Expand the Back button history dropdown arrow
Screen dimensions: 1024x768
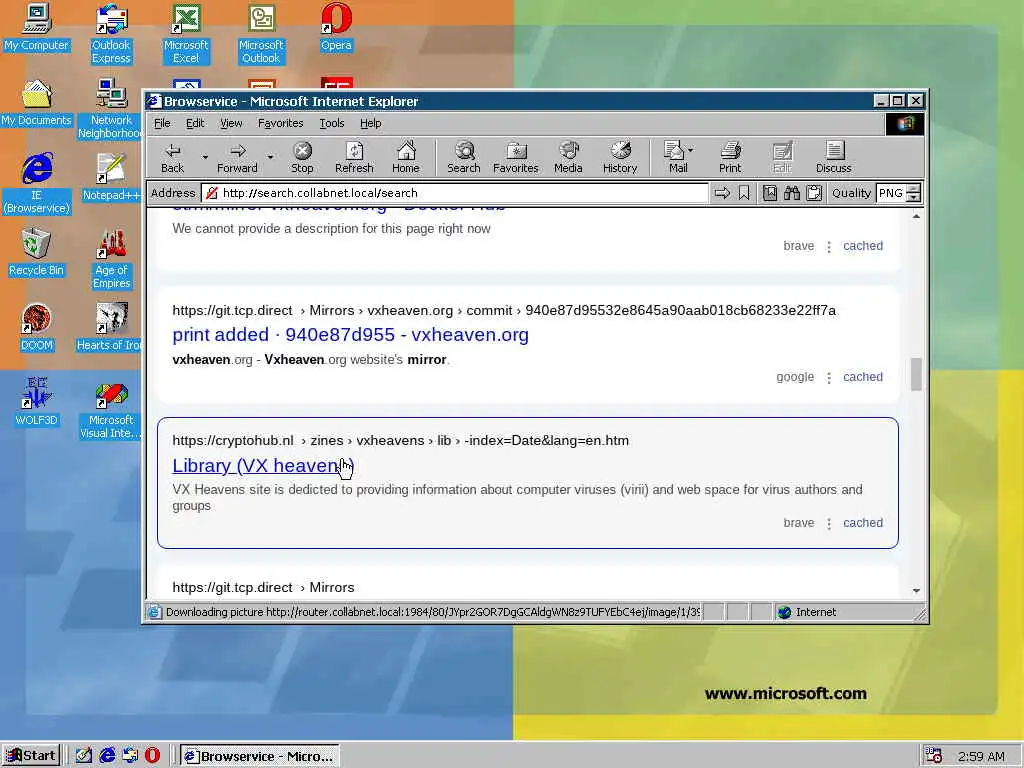coord(205,157)
